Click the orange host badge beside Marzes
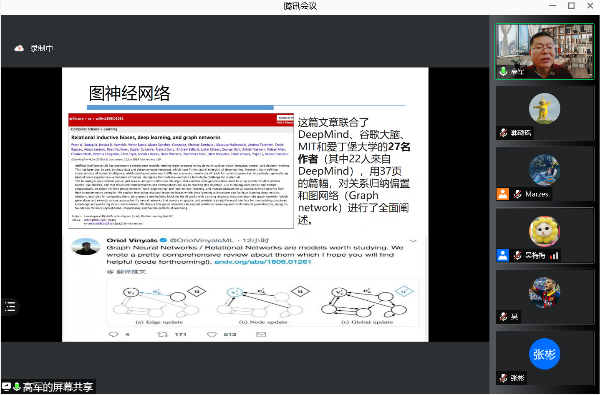Screen dimensions: 600x395 pyautogui.click(x=503, y=194)
